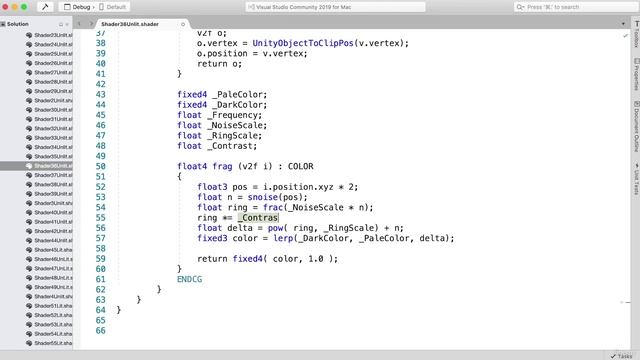
Task: Select Shader49UnLit in the Solution tree
Action: (x=53, y=287)
